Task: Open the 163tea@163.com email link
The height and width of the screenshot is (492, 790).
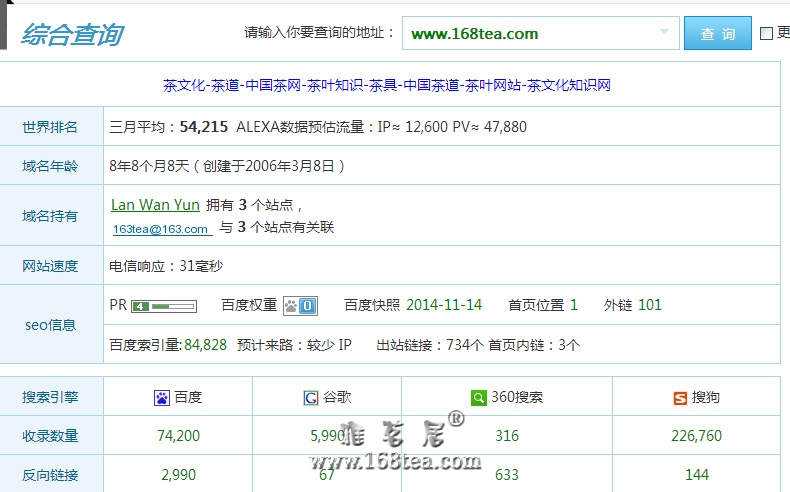Action: click(x=160, y=229)
